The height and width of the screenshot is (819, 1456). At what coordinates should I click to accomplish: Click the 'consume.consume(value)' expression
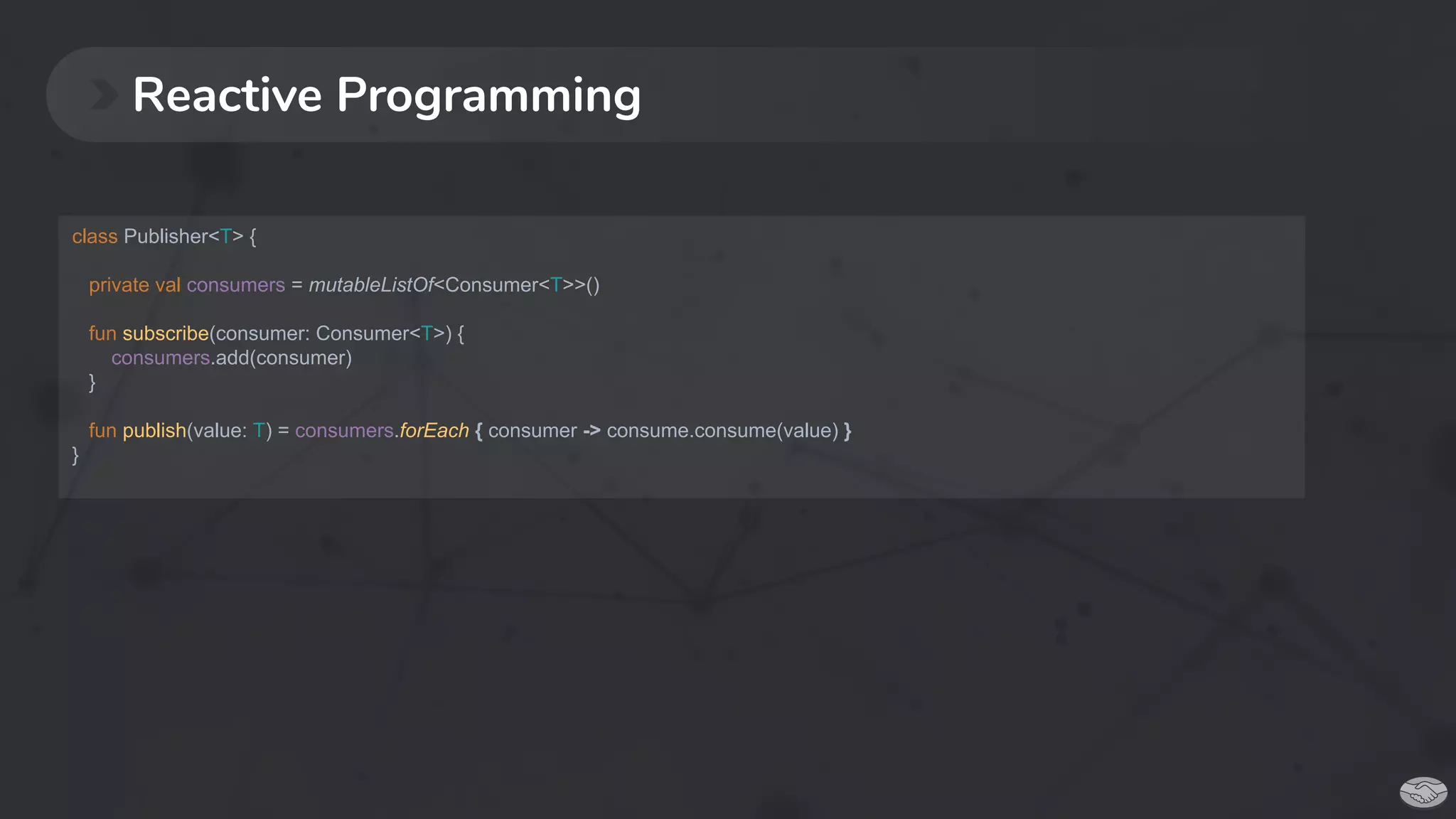point(722,431)
